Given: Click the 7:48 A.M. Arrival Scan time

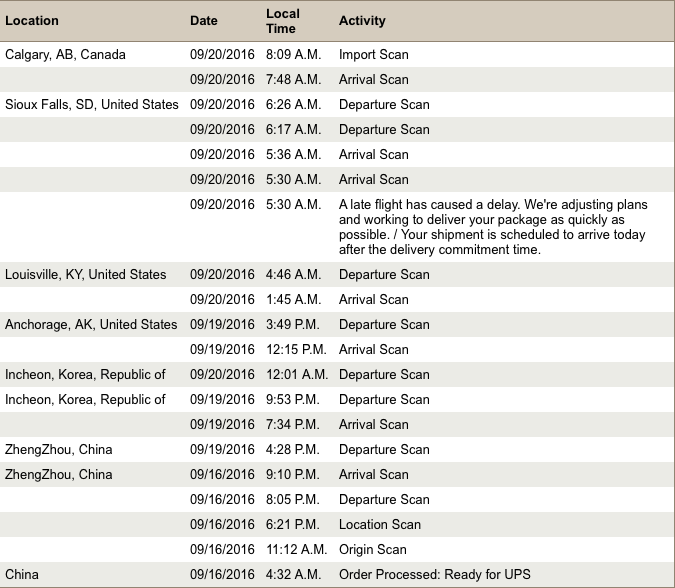Looking at the screenshot, I should [x=294, y=80].
